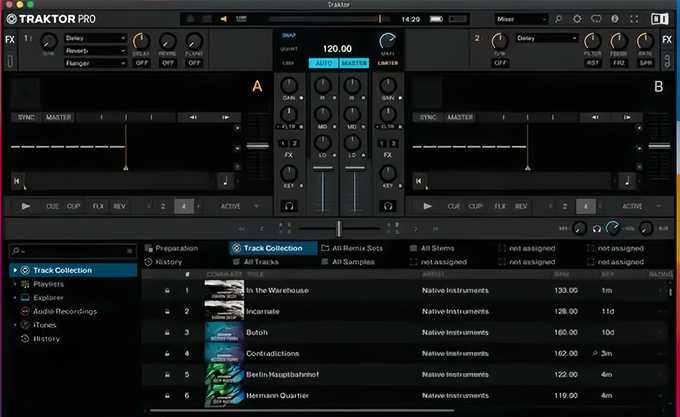Expand the Playlists tree node

(x=14, y=284)
